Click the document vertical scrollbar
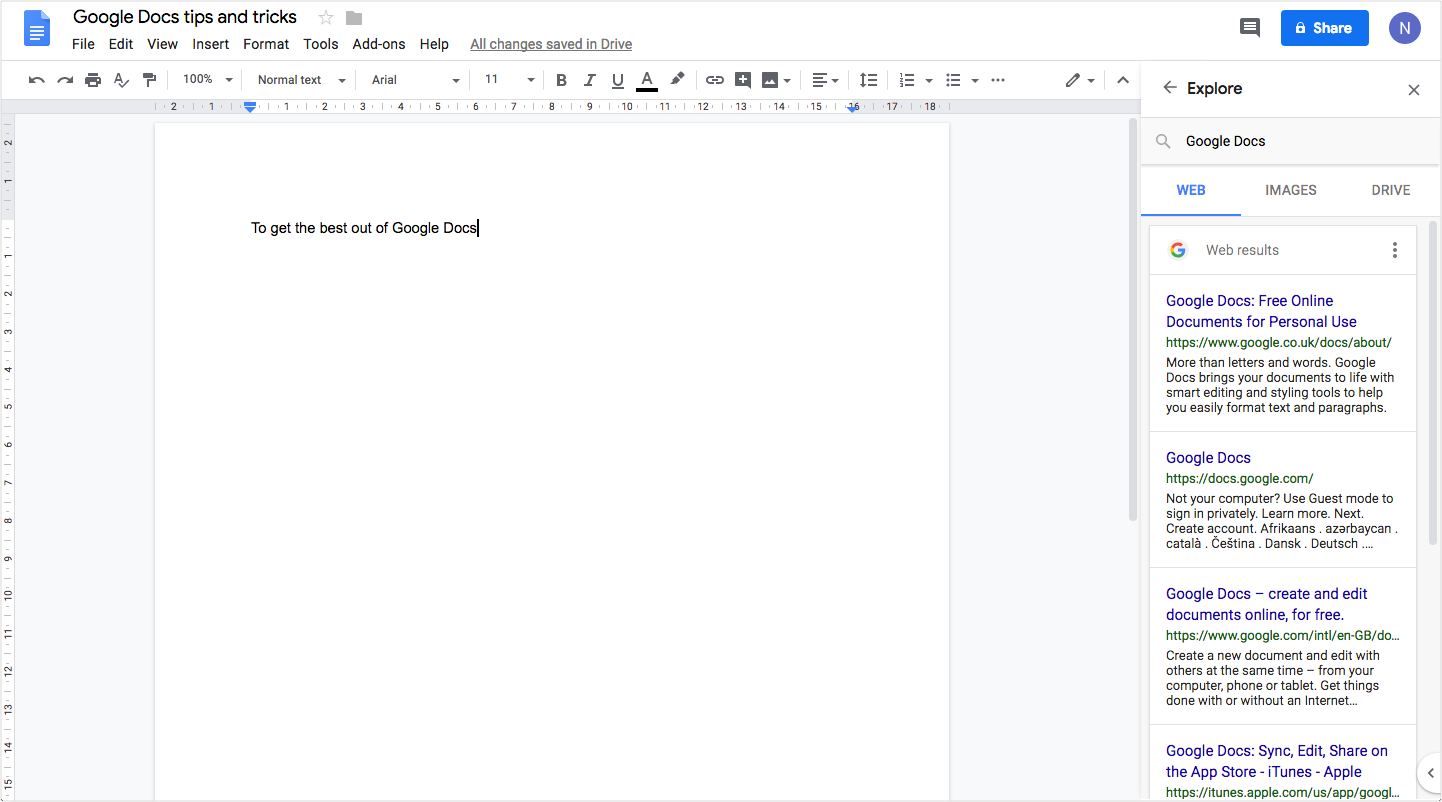Viewport: 1442px width, 802px height. tap(1133, 320)
